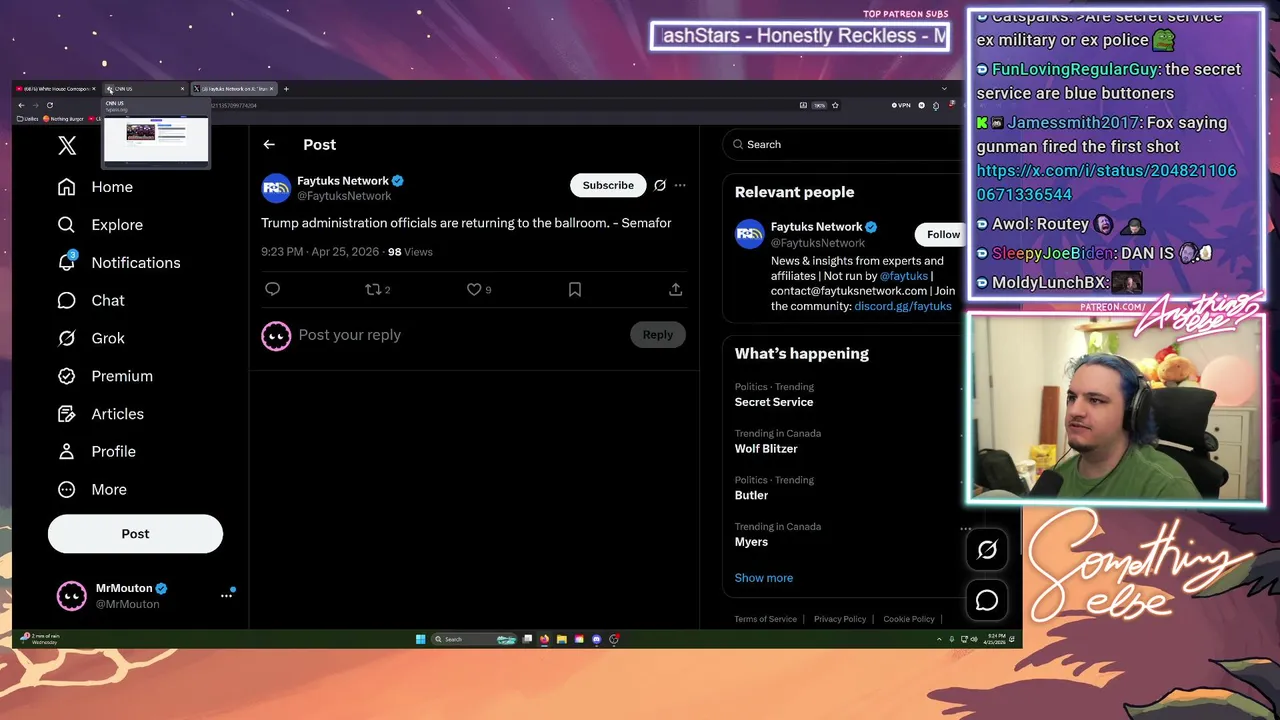Viewport: 1280px width, 720px height.
Task: Click the back arrow beside Post
Action: [269, 145]
